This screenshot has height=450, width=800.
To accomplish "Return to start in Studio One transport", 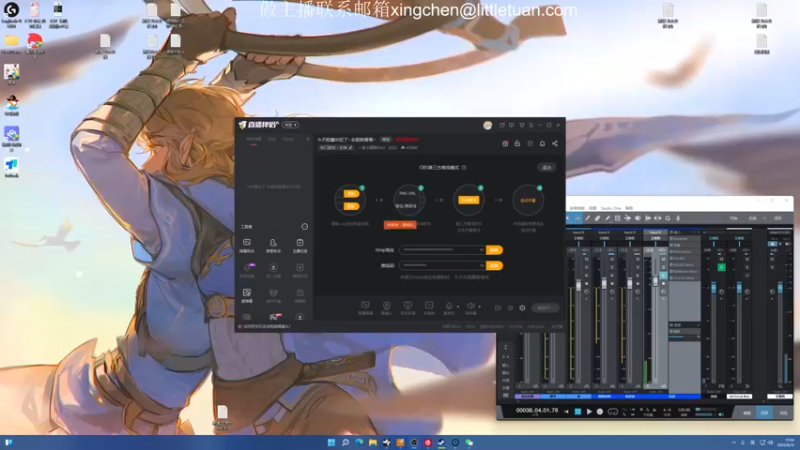I will [x=566, y=411].
